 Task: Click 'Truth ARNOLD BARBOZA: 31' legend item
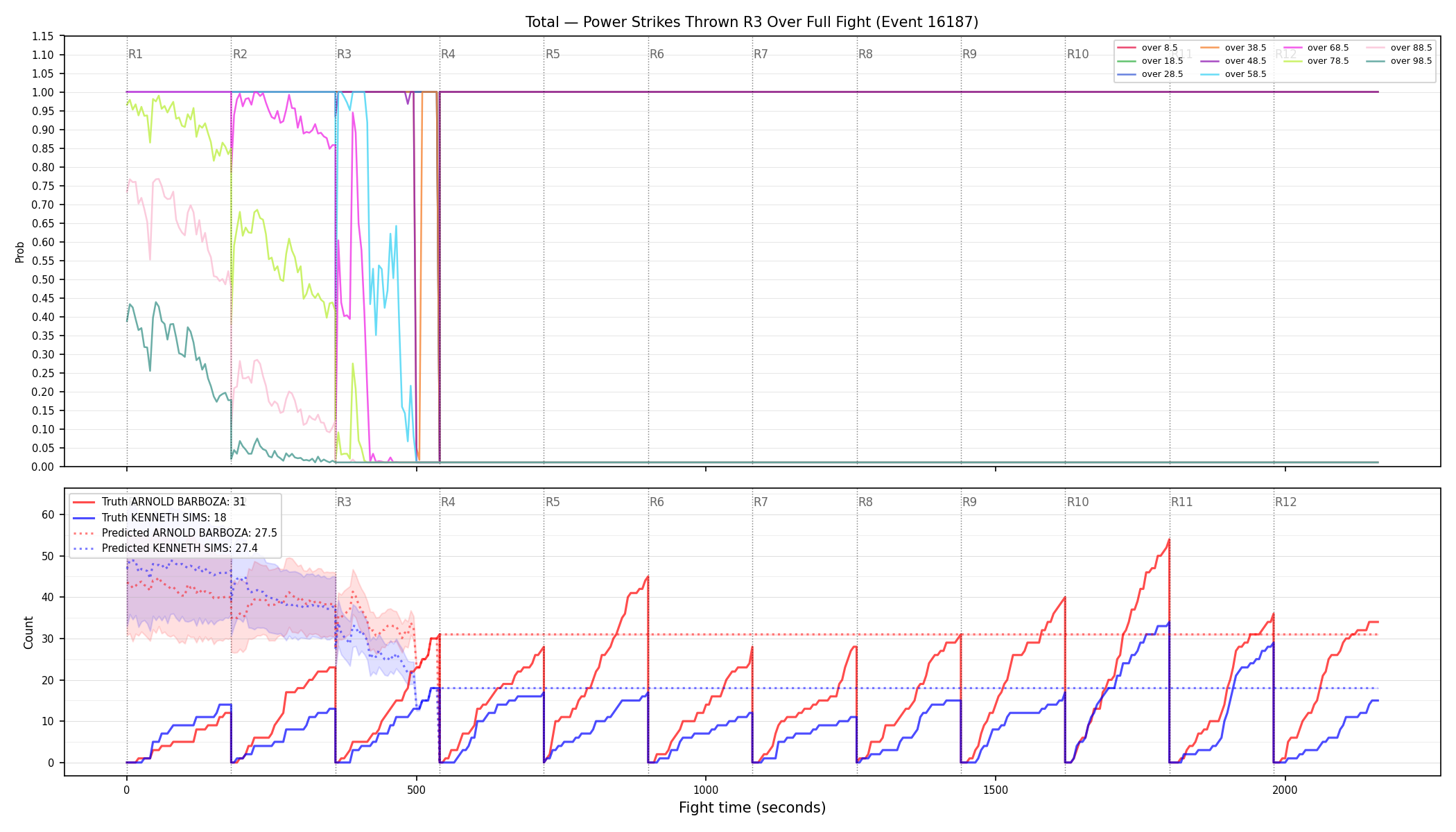point(159,502)
